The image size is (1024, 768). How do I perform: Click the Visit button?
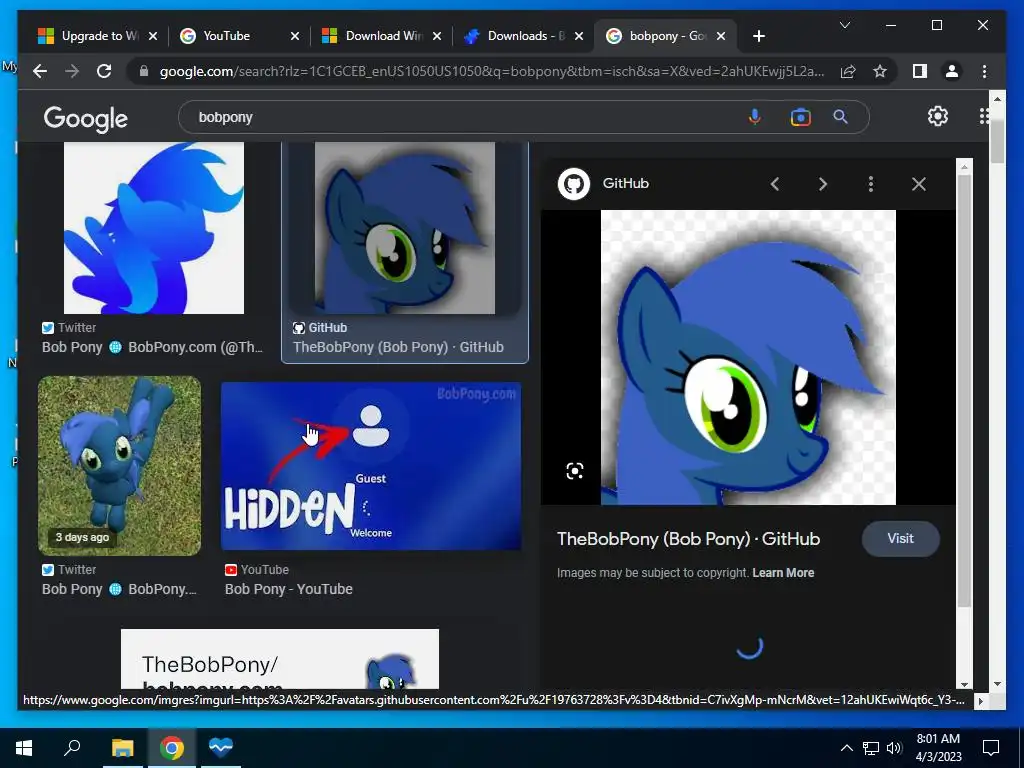tap(901, 539)
